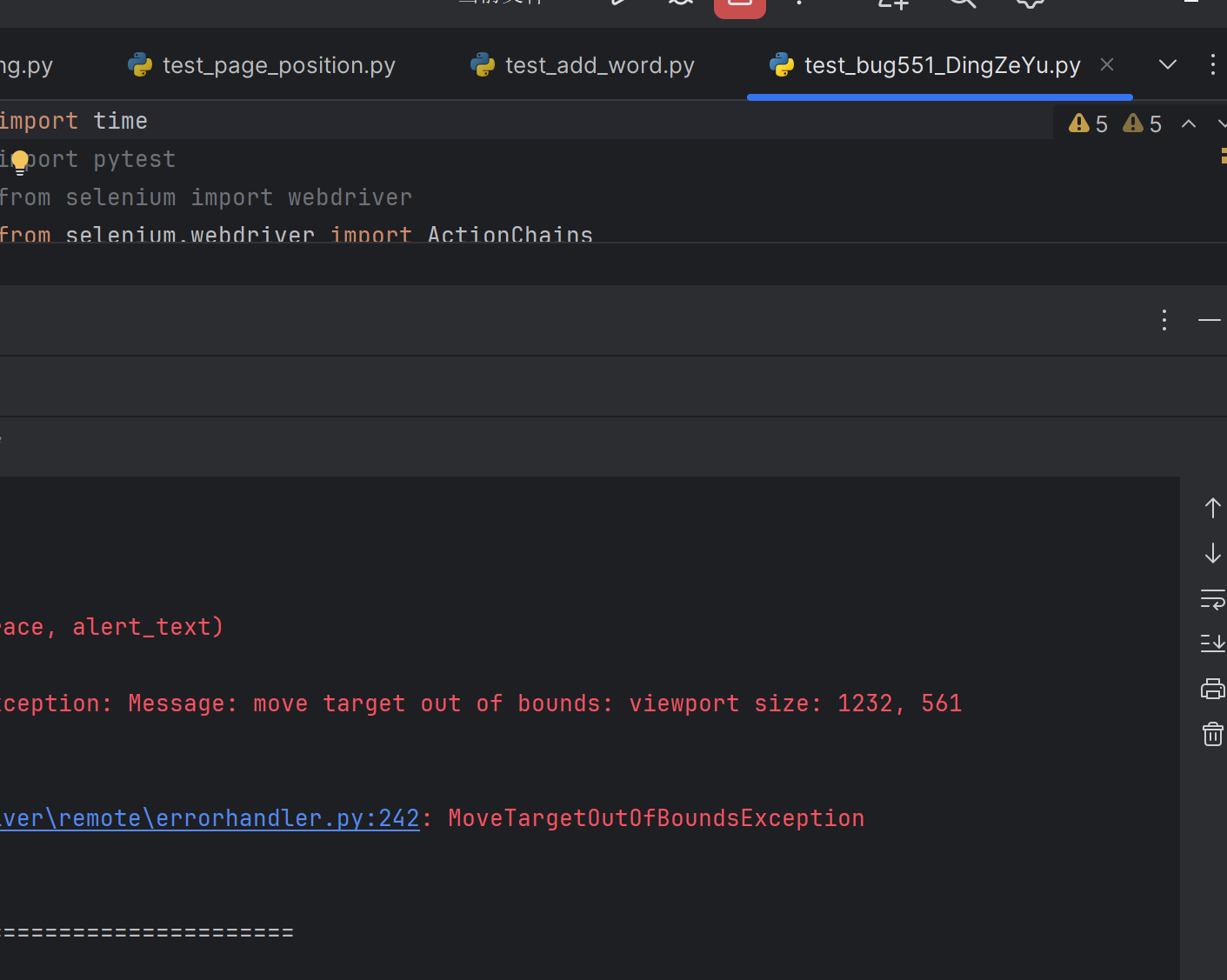This screenshot has height=980, width=1227.
Task: Click the print icon in console toolbar
Action: [x=1212, y=689]
